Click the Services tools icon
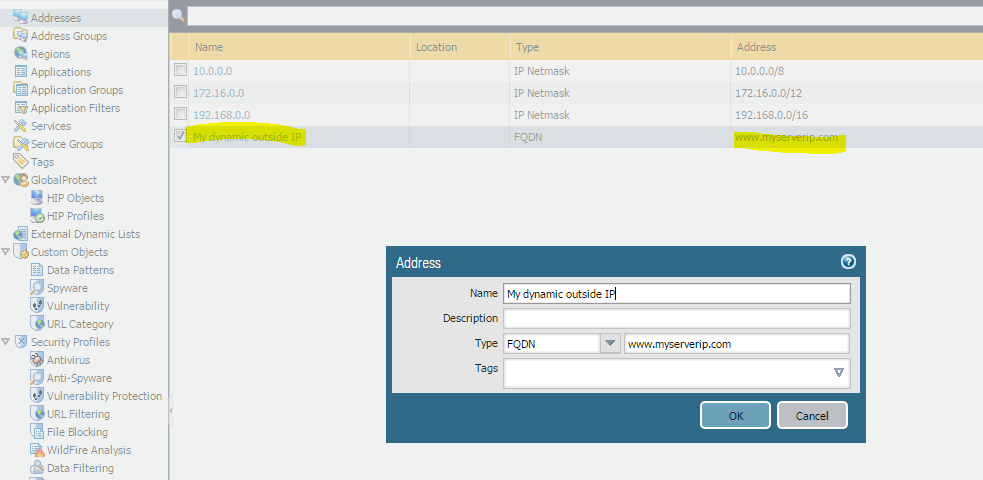 pos(21,126)
